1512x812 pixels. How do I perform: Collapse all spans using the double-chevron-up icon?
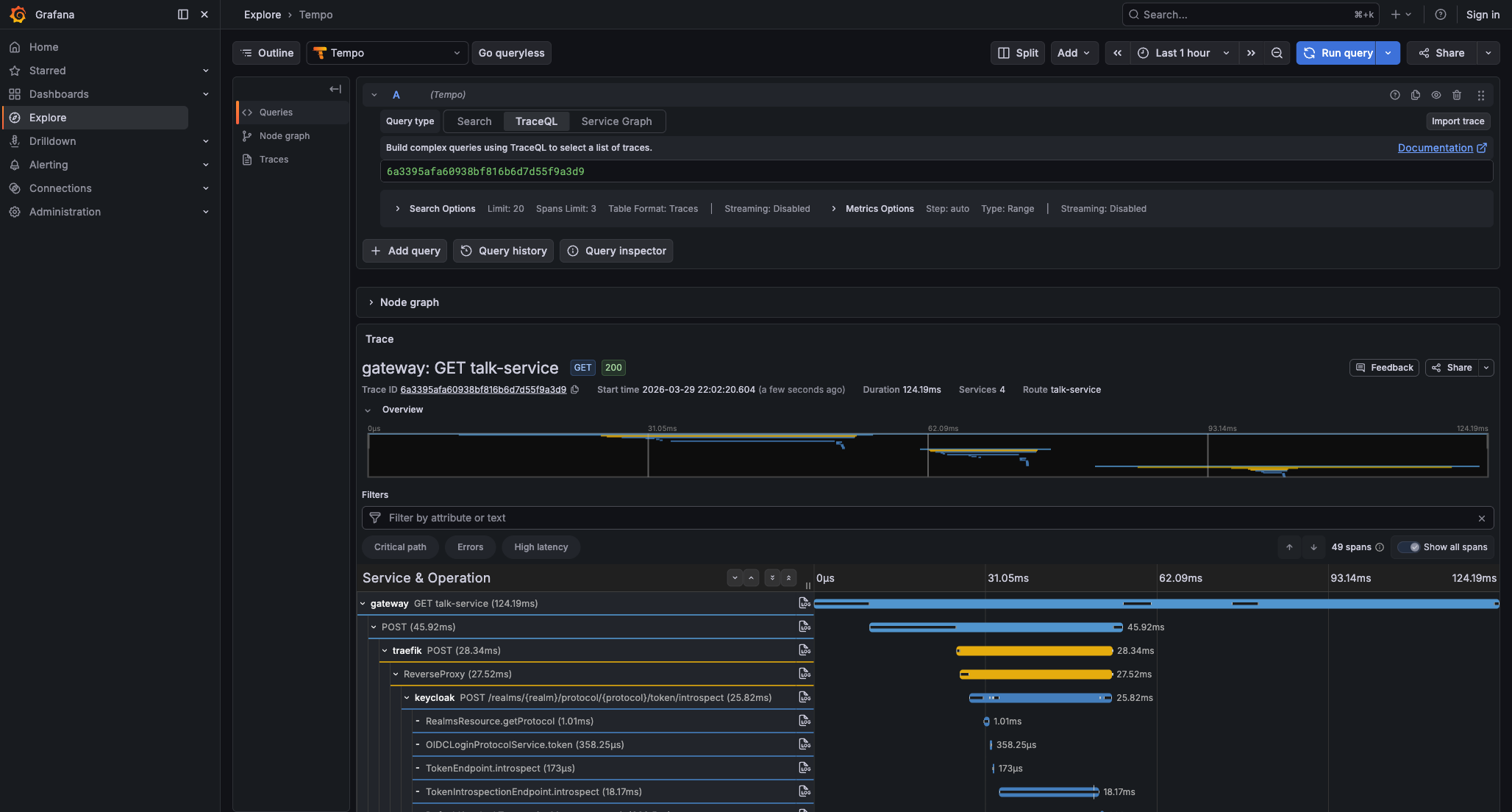pos(789,577)
